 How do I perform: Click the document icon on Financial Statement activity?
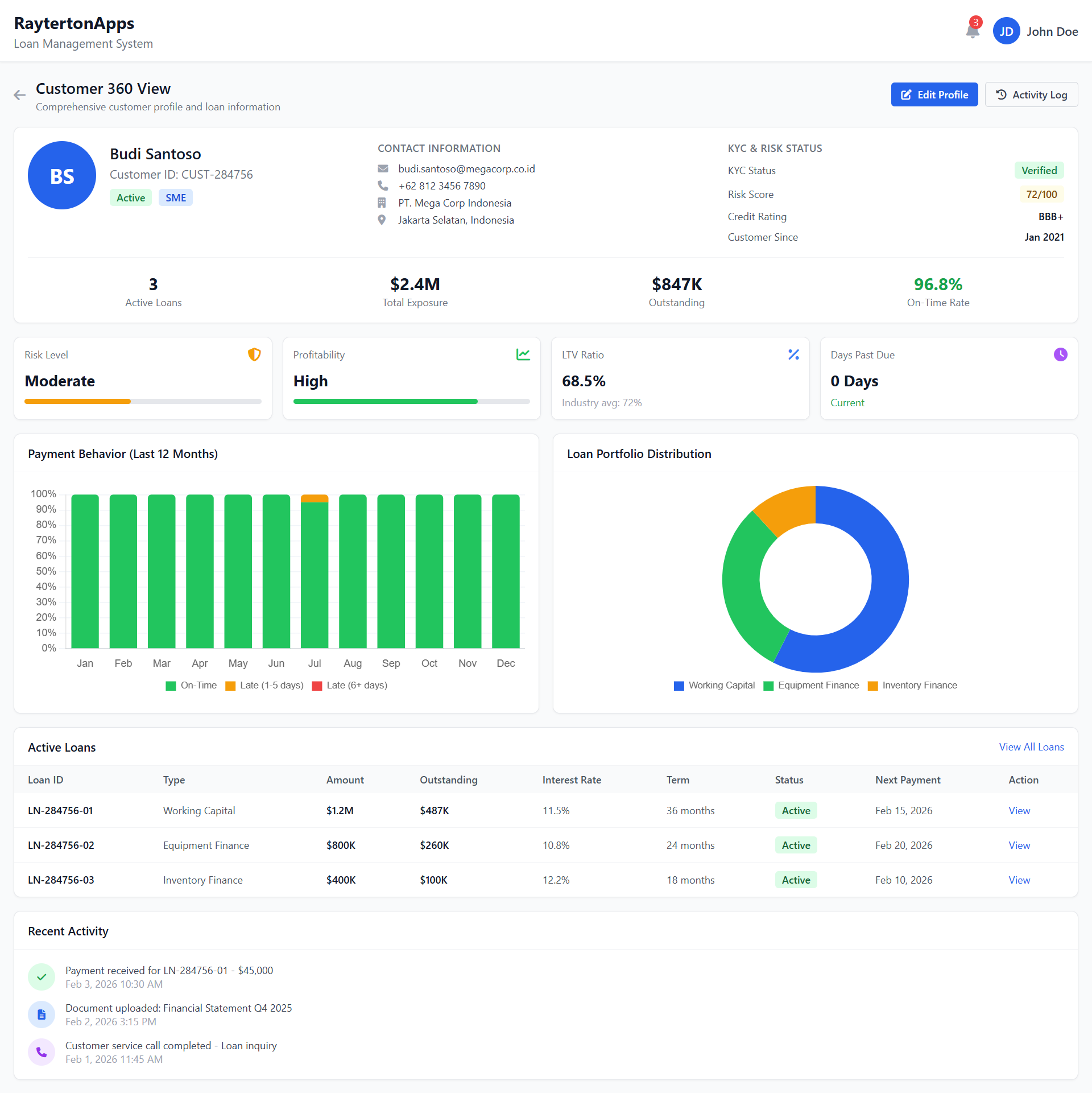[42, 1014]
